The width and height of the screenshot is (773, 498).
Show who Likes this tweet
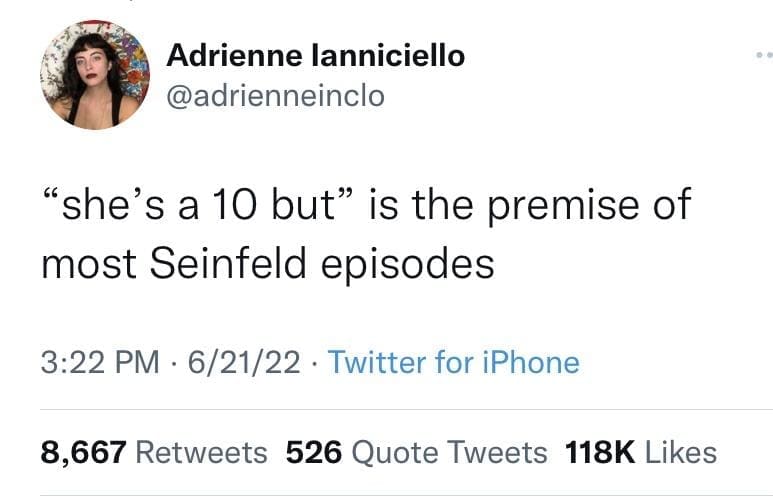coord(680,452)
